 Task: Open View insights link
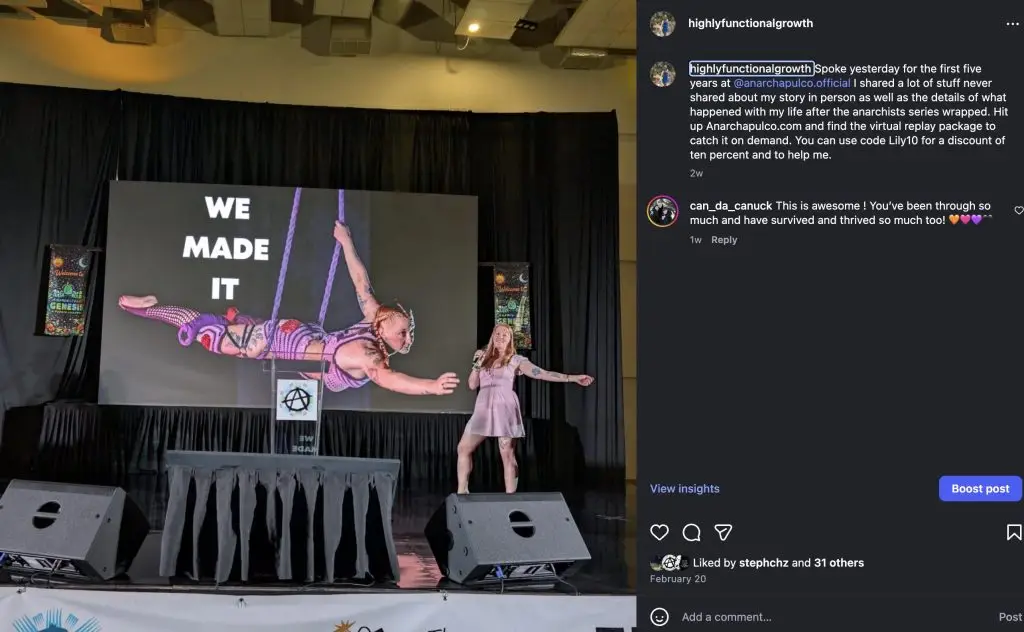[x=684, y=488]
